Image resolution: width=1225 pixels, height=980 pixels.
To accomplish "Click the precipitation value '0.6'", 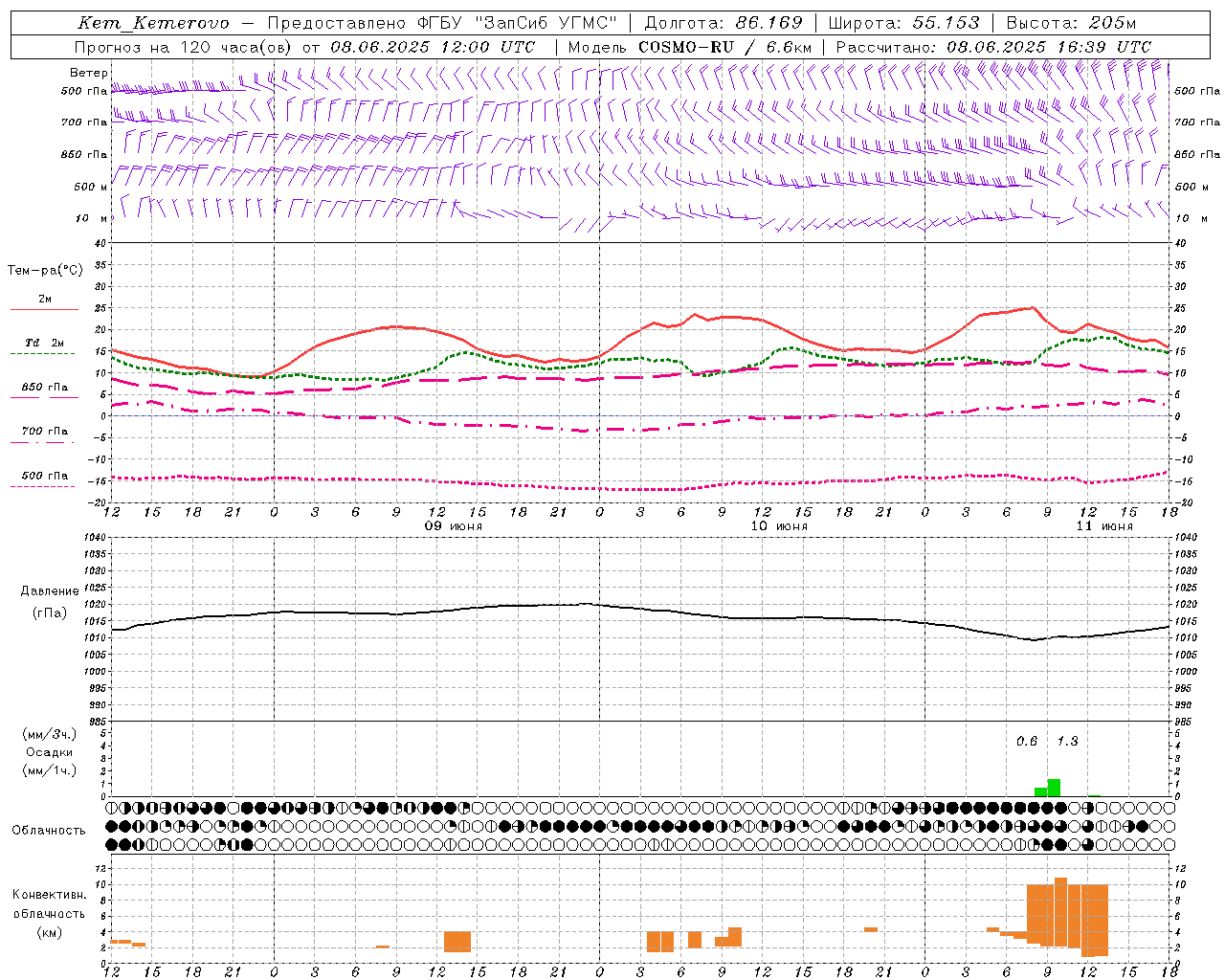I will tap(1027, 741).
